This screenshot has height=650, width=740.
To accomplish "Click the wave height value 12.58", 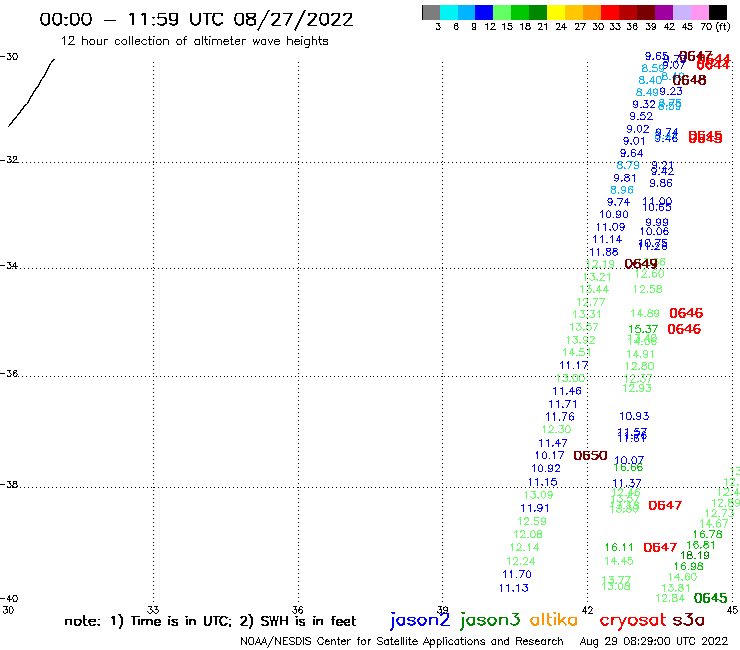I will click(648, 289).
